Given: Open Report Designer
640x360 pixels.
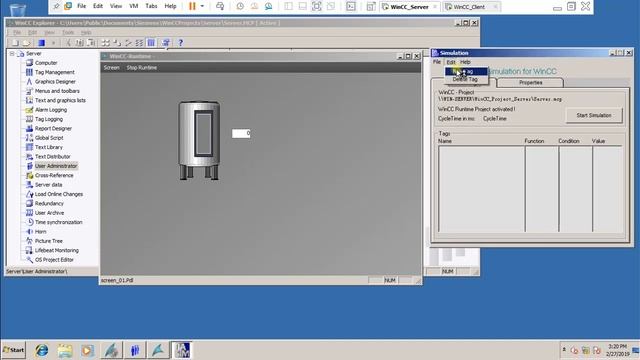Looking at the screenshot, I should tap(53, 129).
